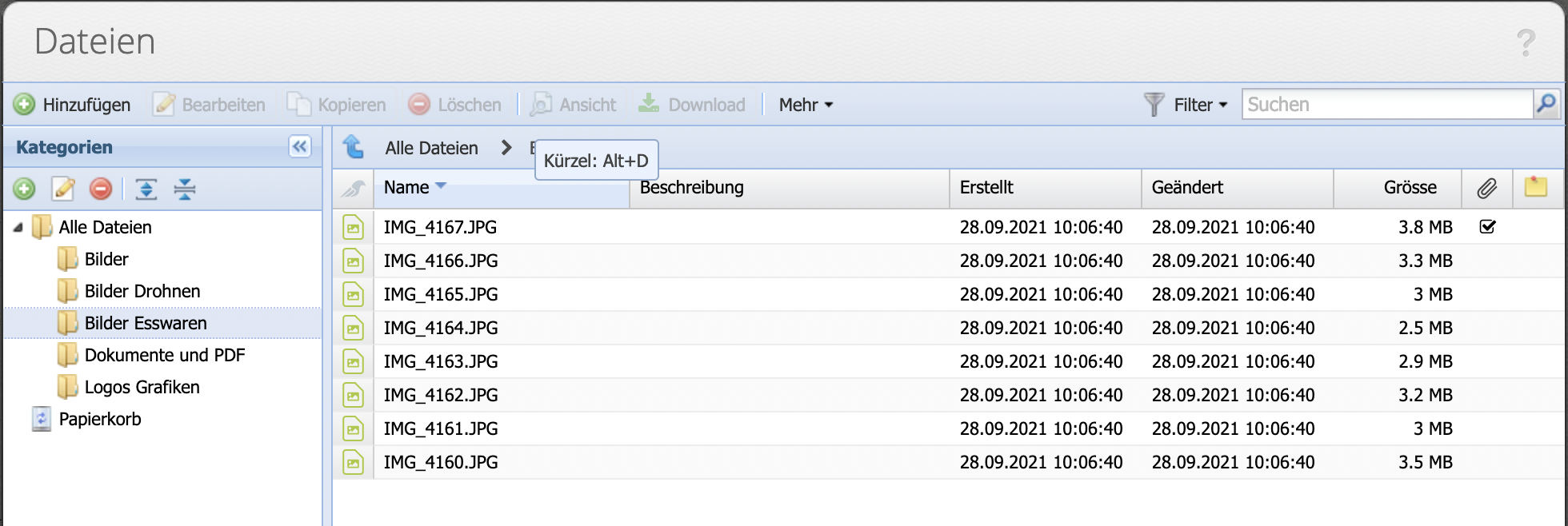Click the edit category pencil icon
1568x526 pixels.
pos(62,189)
